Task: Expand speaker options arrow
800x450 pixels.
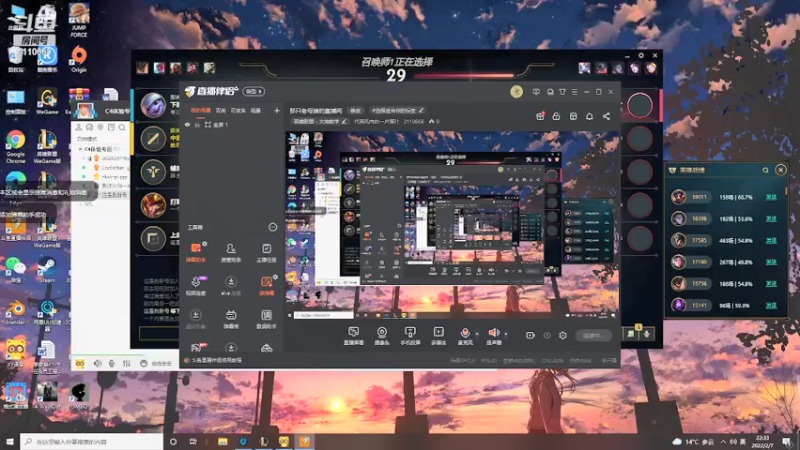Action: click(x=506, y=334)
